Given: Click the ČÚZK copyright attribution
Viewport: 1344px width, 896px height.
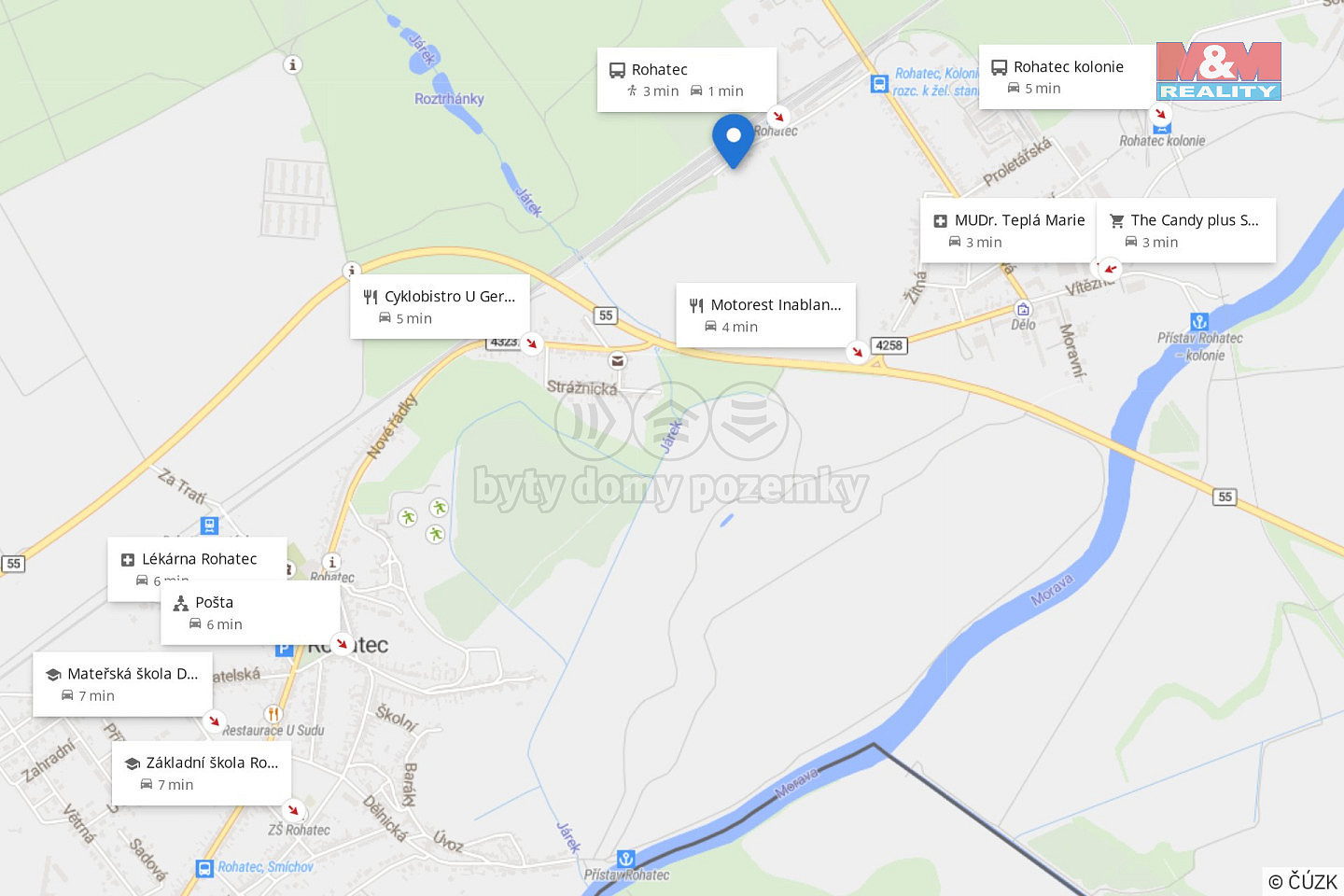Looking at the screenshot, I should [x=1303, y=881].
